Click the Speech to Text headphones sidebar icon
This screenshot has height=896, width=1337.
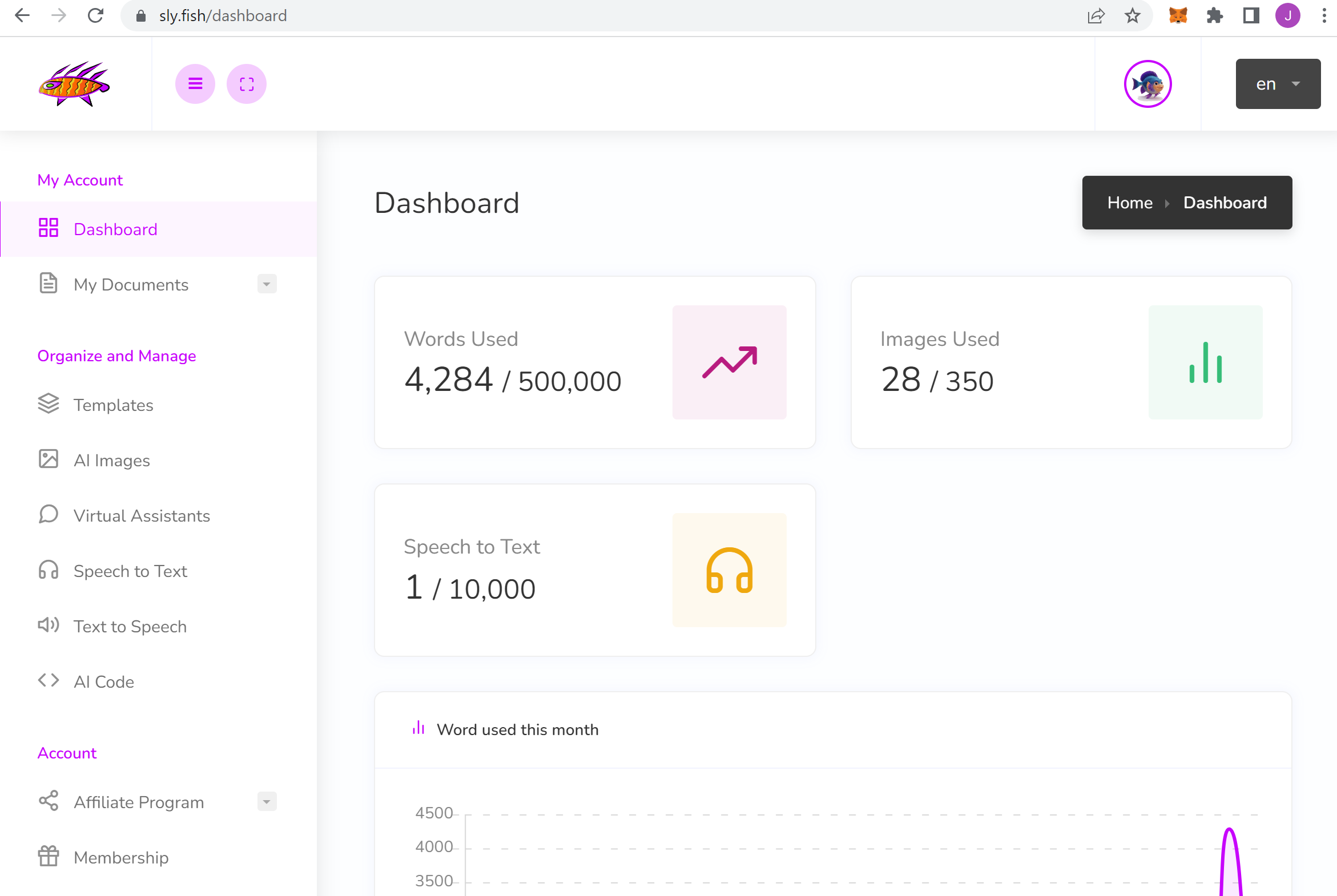pyautogui.click(x=49, y=570)
